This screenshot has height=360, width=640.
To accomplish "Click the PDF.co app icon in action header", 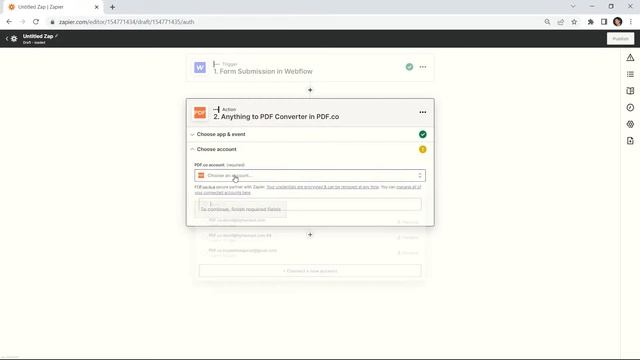I will click(200, 113).
